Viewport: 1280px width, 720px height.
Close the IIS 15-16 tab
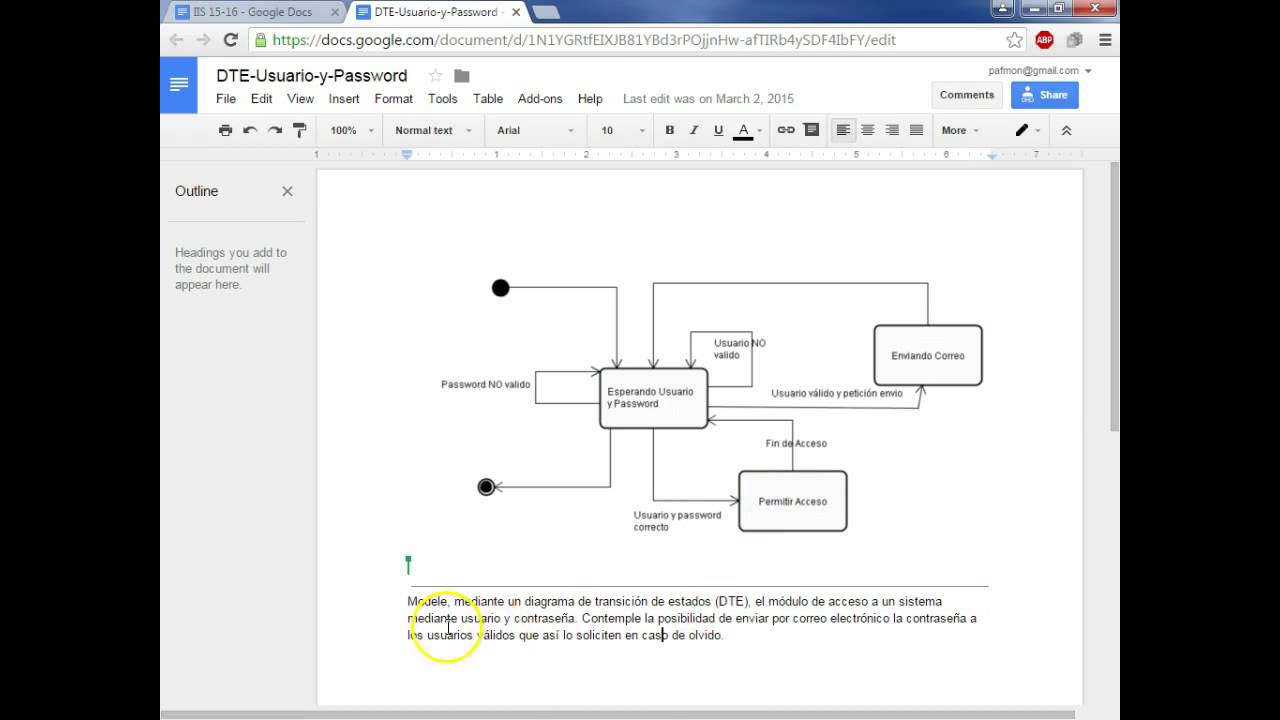coord(335,12)
